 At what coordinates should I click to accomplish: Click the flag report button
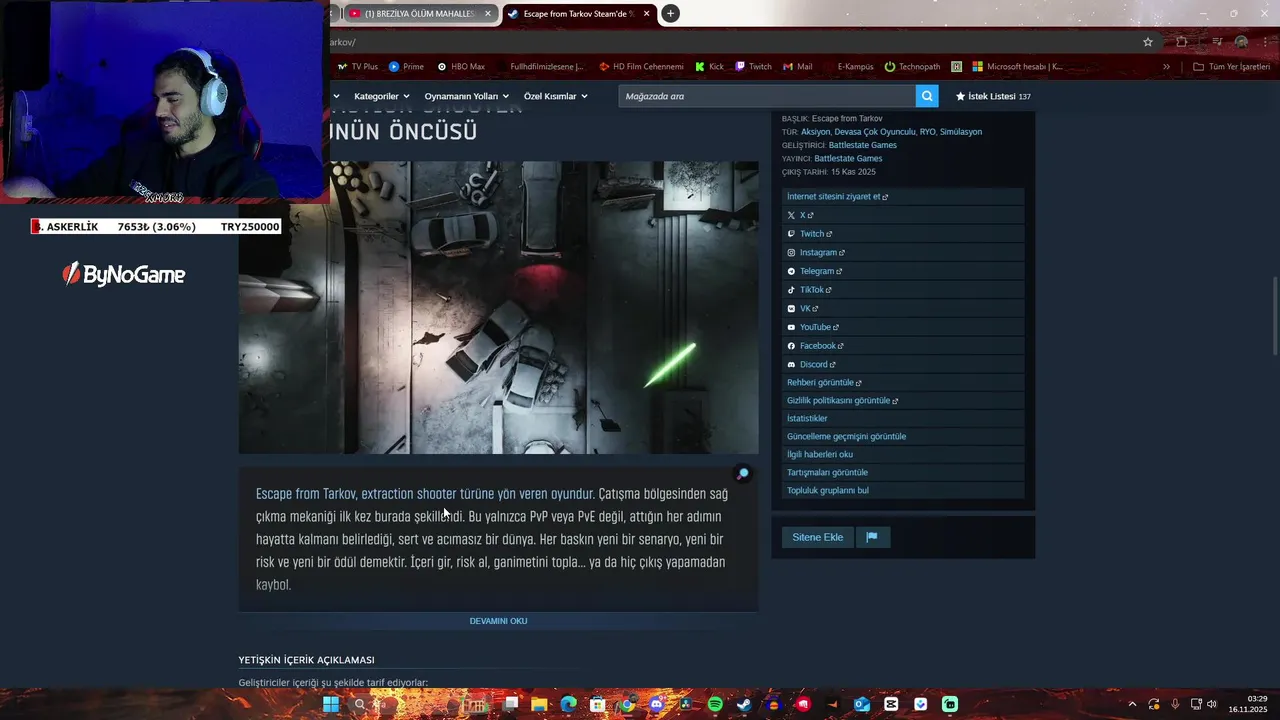tap(872, 537)
